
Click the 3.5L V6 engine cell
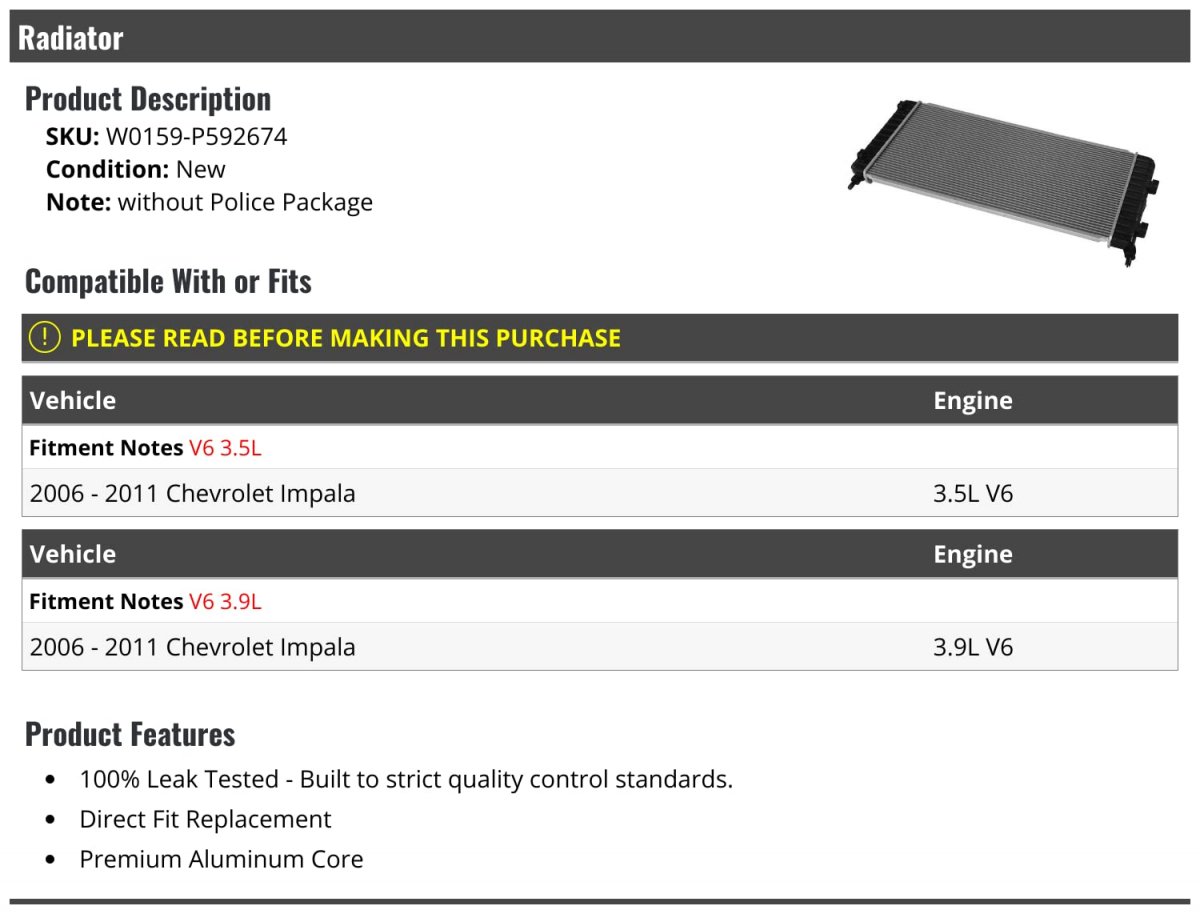tap(973, 493)
